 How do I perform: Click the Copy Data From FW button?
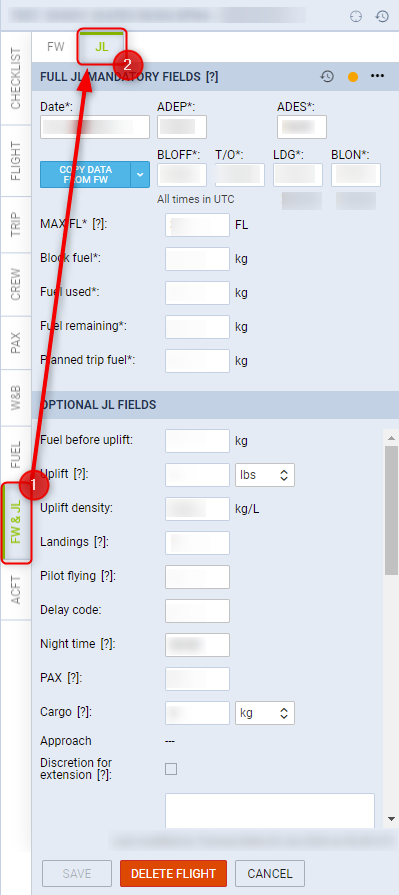[86, 175]
